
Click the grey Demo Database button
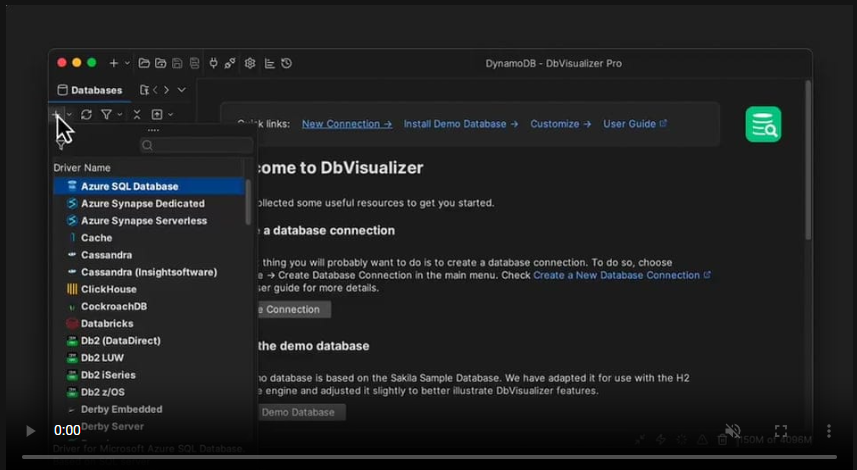[301, 412]
